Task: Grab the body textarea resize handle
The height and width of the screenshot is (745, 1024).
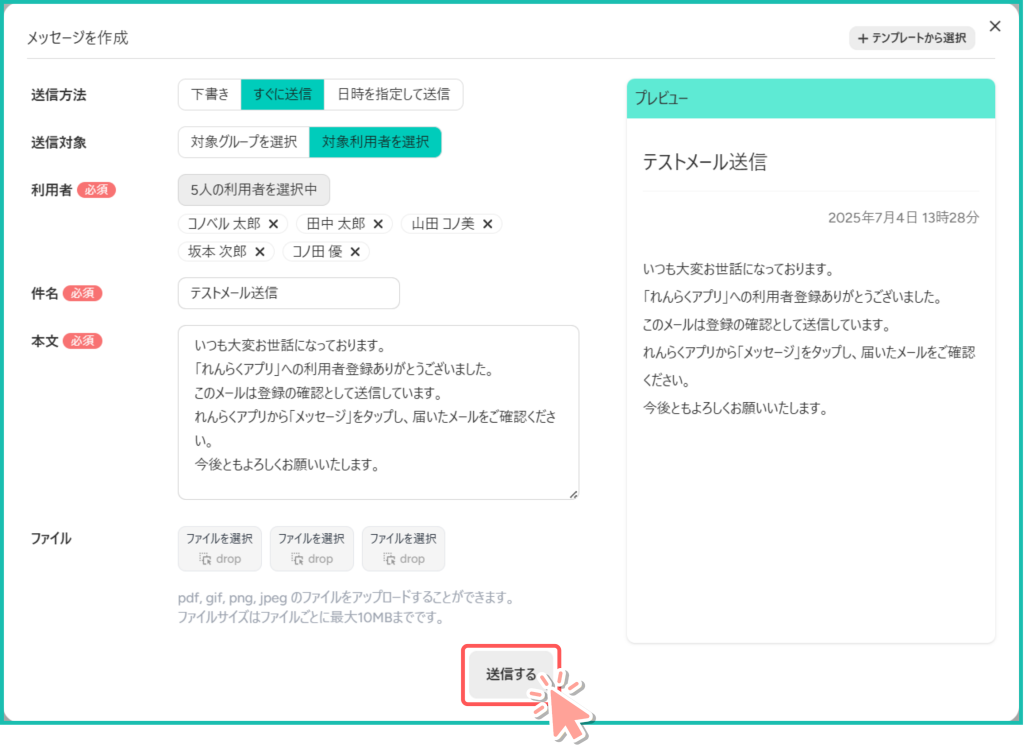Action: pyautogui.click(x=574, y=494)
